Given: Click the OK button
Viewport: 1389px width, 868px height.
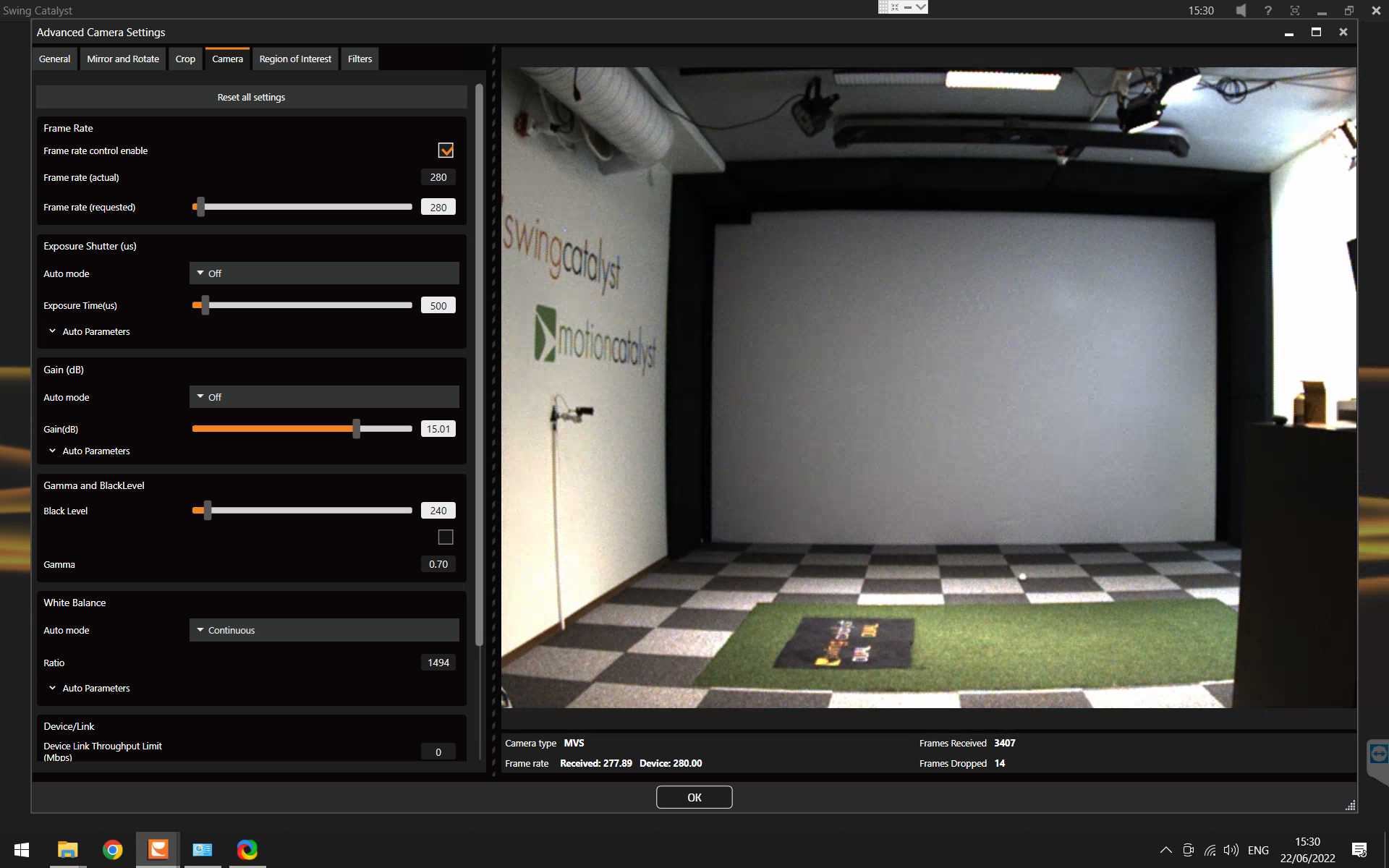Looking at the screenshot, I should point(694,797).
